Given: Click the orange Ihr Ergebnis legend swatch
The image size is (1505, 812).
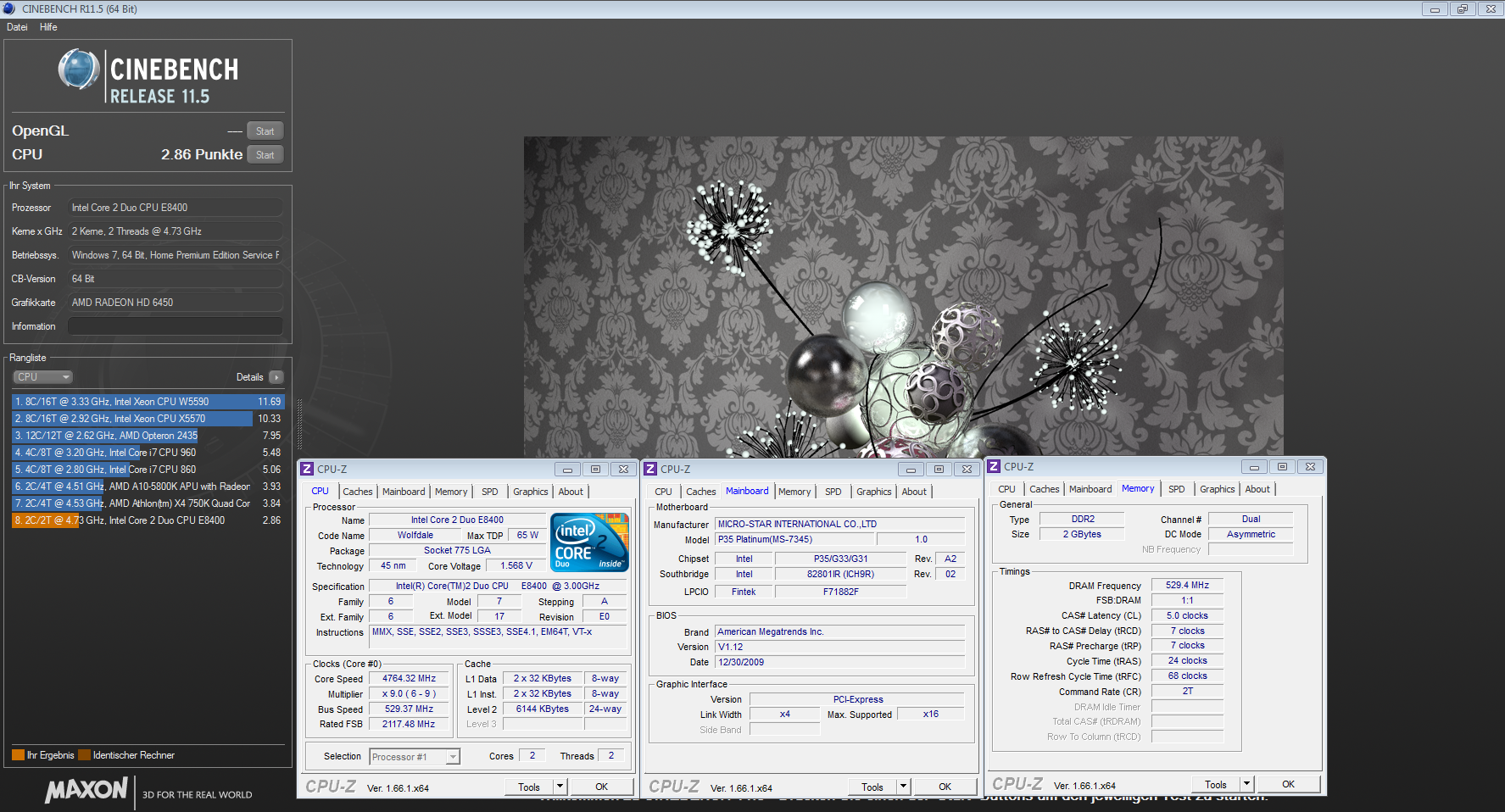Looking at the screenshot, I should pyautogui.click(x=18, y=755).
